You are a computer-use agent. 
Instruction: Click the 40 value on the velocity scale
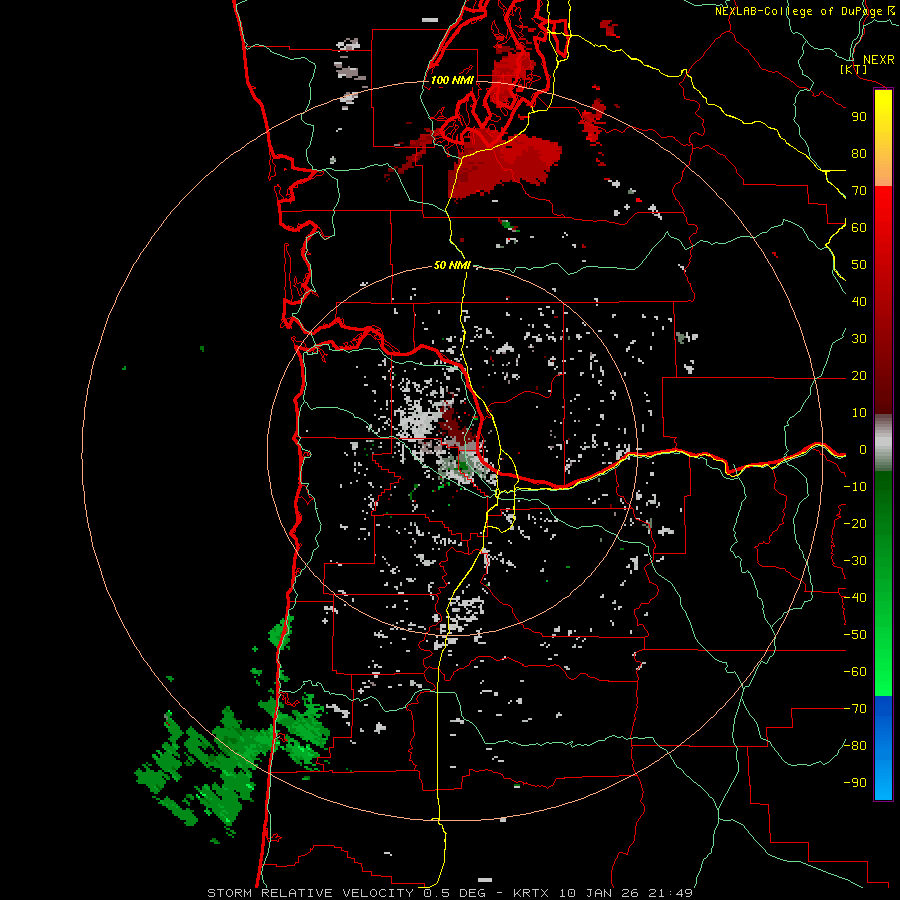tap(859, 302)
